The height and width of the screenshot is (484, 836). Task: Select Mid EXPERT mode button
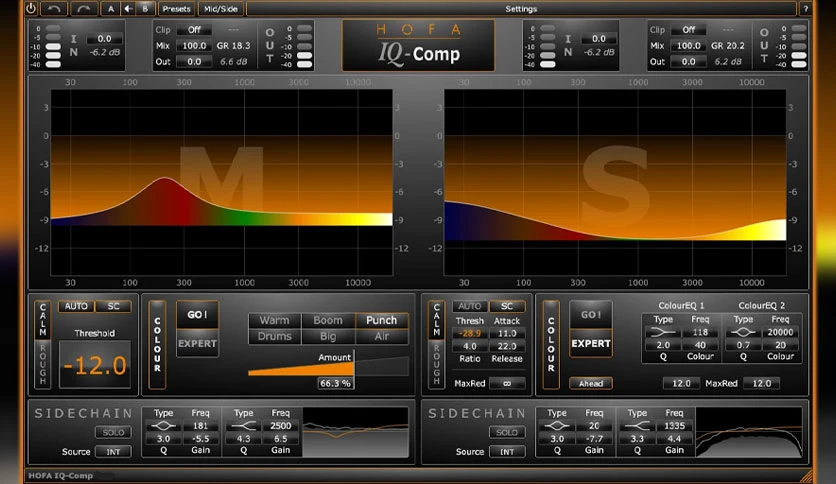click(x=197, y=344)
